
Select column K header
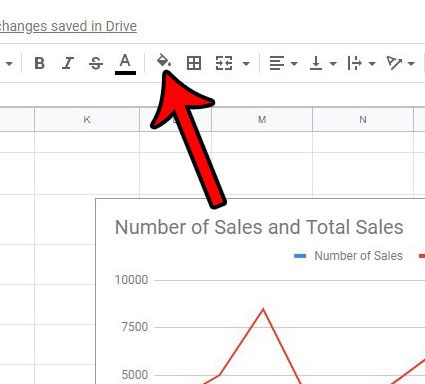87,119
